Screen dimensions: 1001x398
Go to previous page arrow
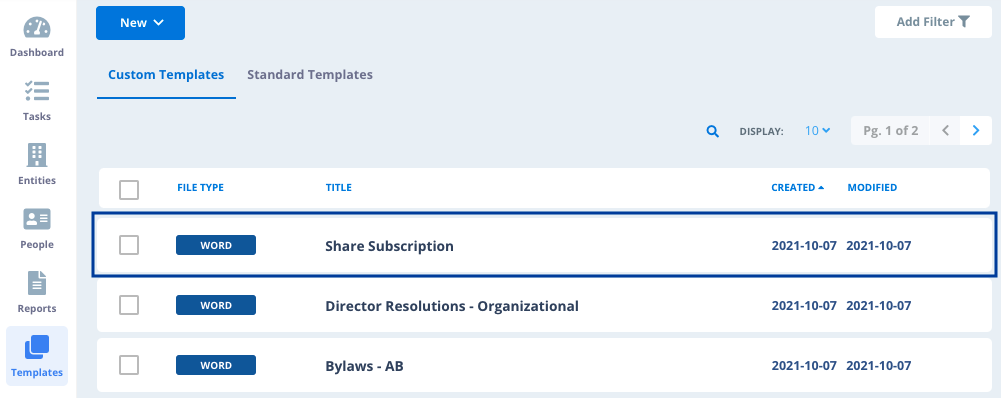(x=945, y=131)
